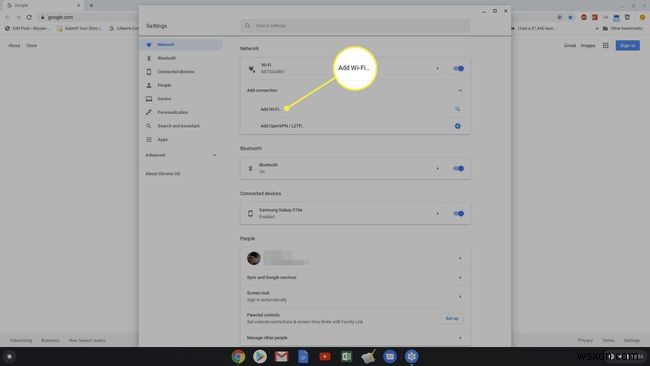Image resolution: width=650 pixels, height=366 pixels.
Task: Open Sync and Google services arrow
Action: tap(460, 278)
